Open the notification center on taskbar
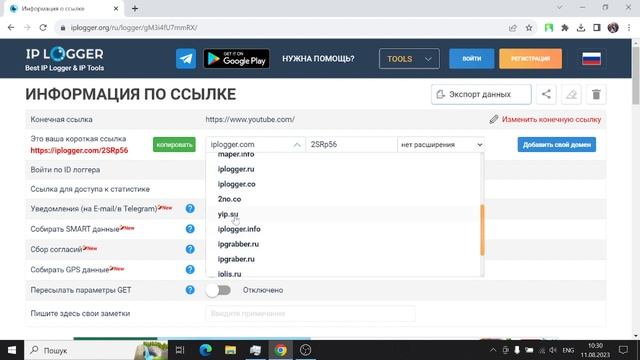Image resolution: width=640 pixels, height=360 pixels. pos(623,350)
